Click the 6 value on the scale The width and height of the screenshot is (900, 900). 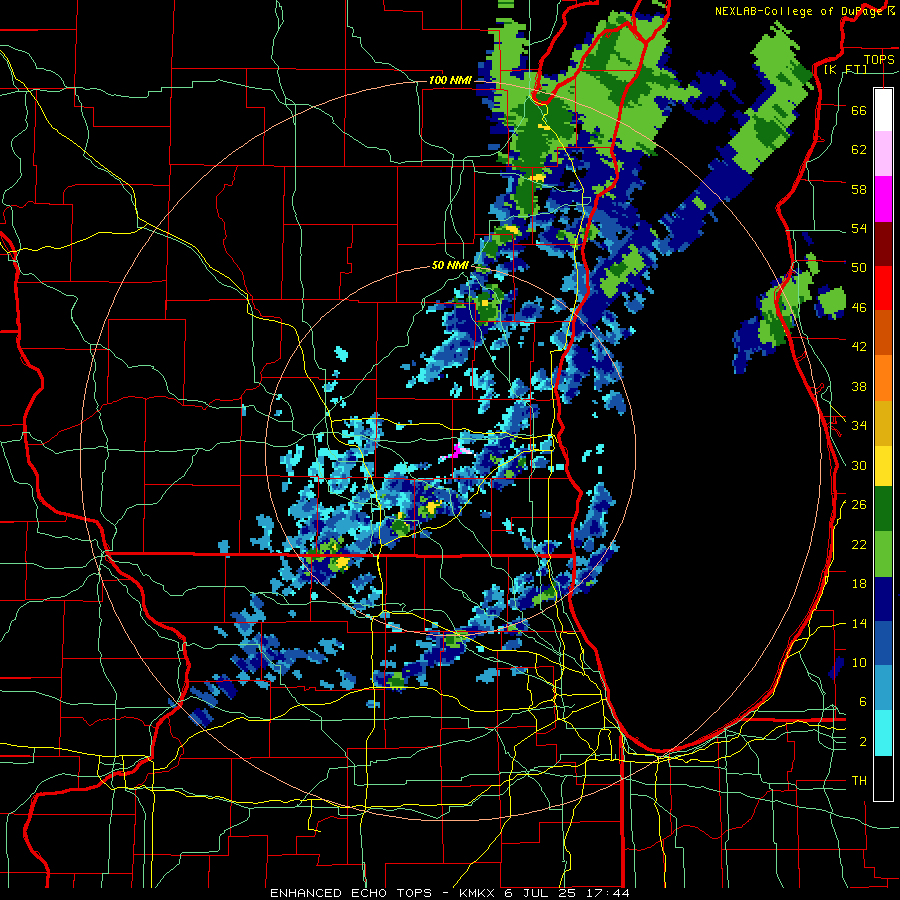(x=863, y=702)
